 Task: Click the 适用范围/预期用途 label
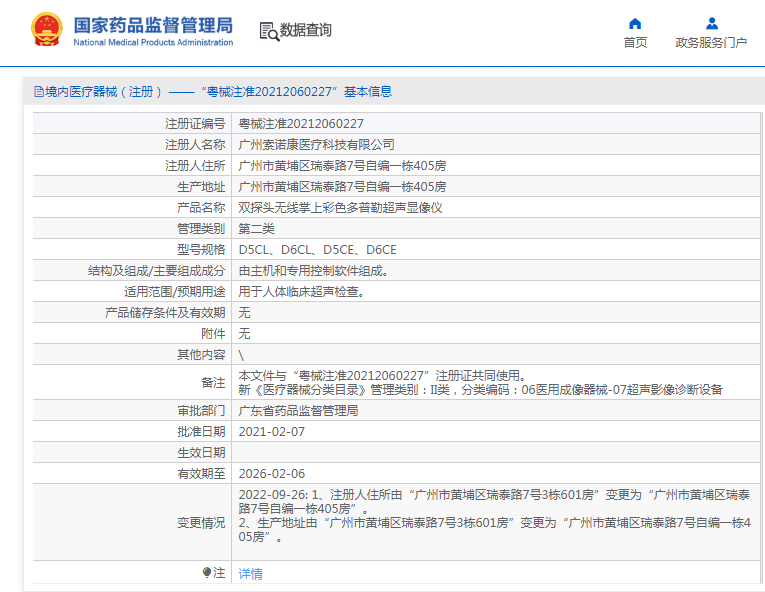pyautogui.click(x=175, y=292)
